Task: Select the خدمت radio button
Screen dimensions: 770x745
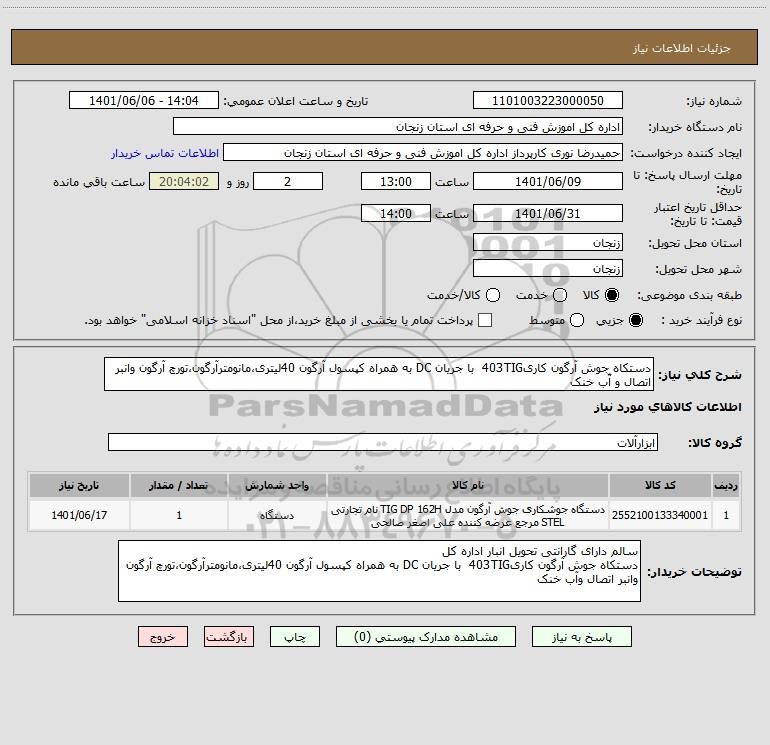Action: [560, 295]
